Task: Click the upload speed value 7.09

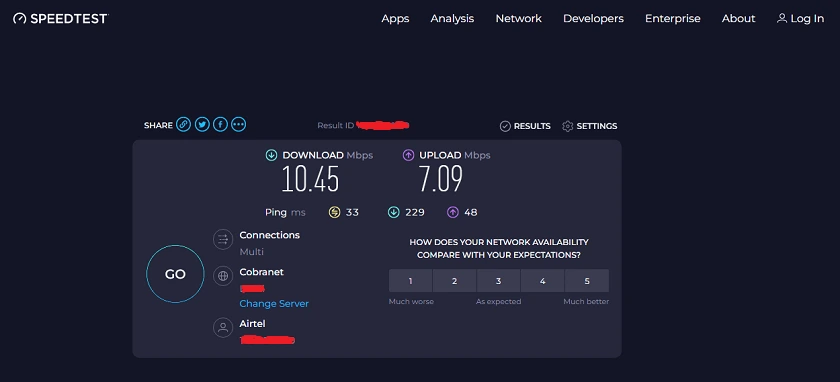Action: pos(440,179)
